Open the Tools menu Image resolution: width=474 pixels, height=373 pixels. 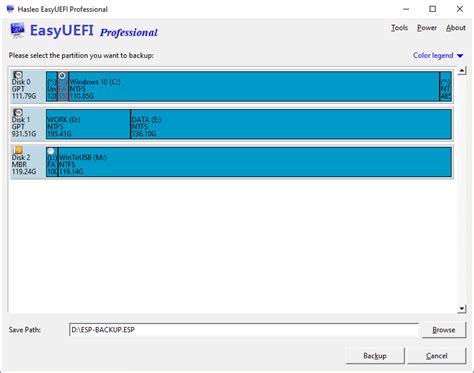399,28
